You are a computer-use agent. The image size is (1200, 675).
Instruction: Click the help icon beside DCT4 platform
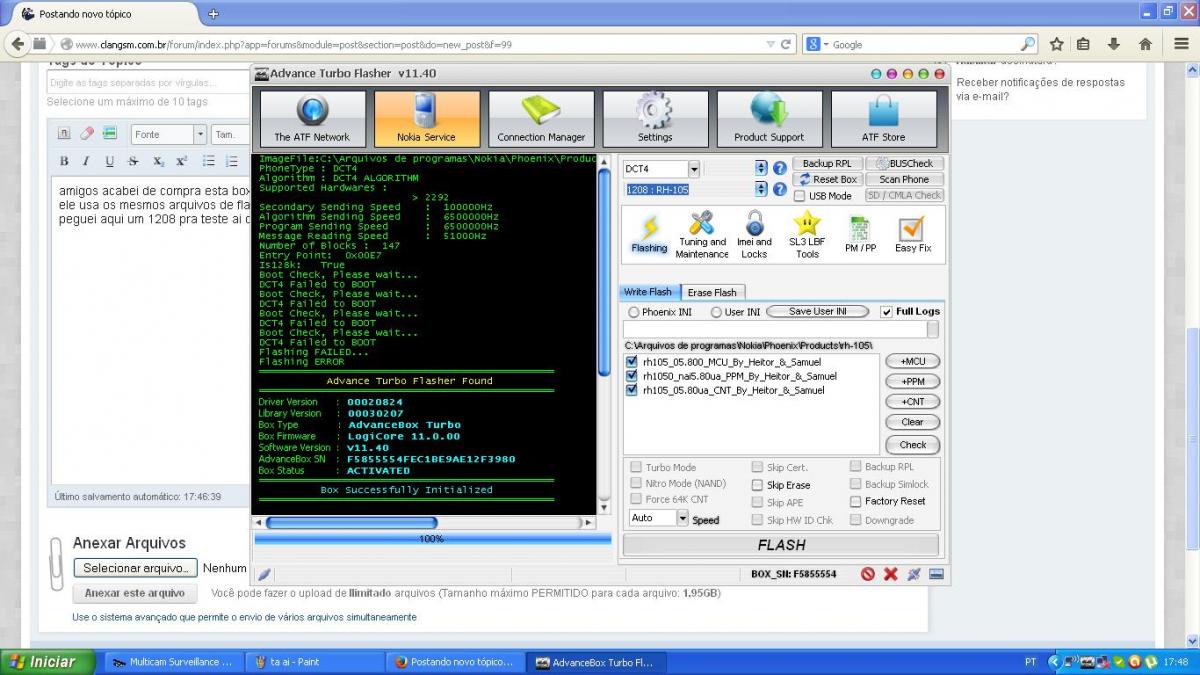click(x=780, y=168)
